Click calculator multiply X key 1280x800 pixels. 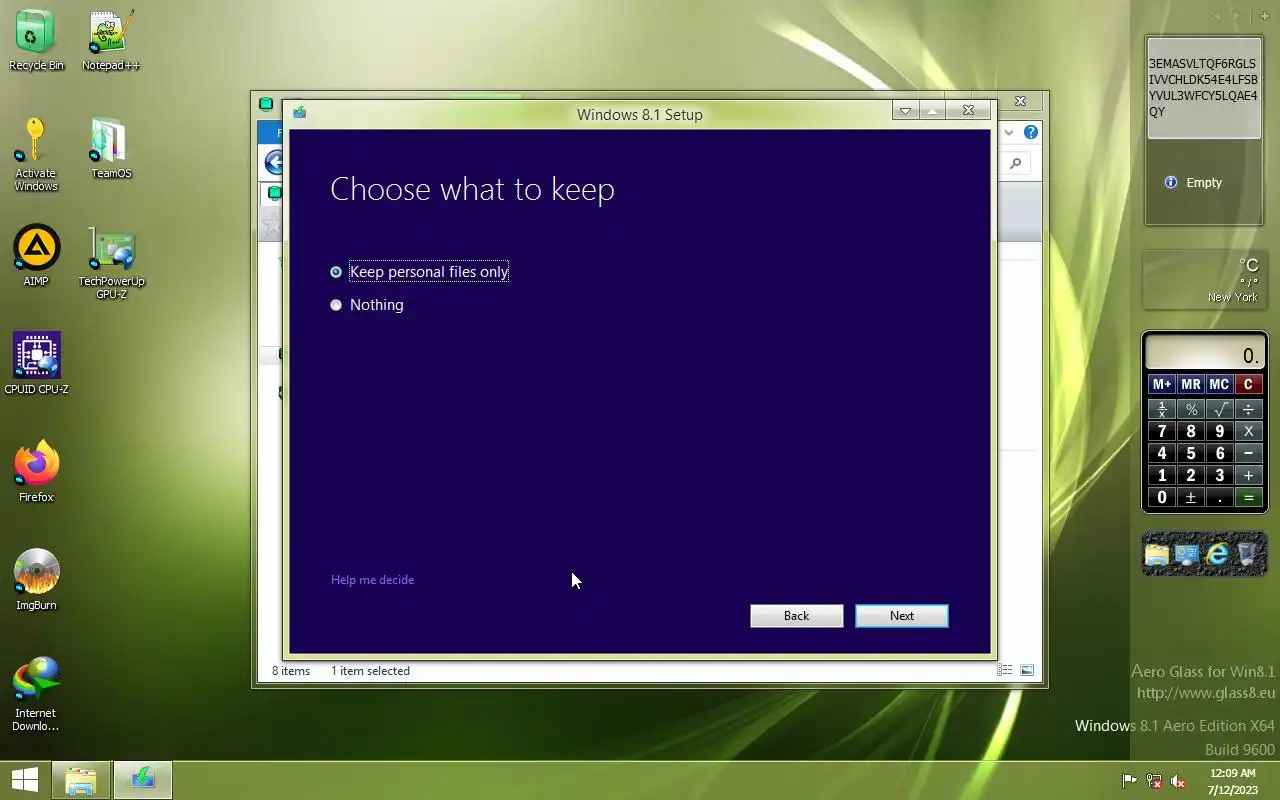pyautogui.click(x=1248, y=431)
